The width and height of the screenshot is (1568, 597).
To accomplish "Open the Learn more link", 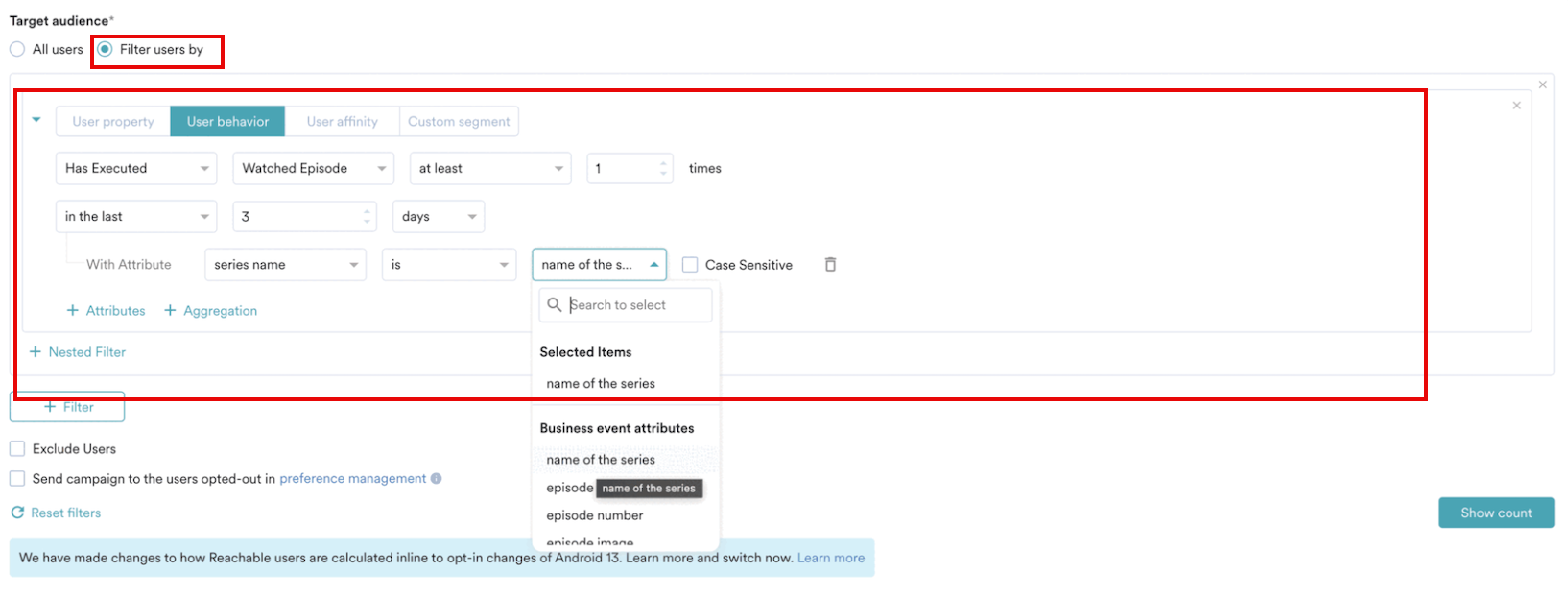I will pos(831,558).
